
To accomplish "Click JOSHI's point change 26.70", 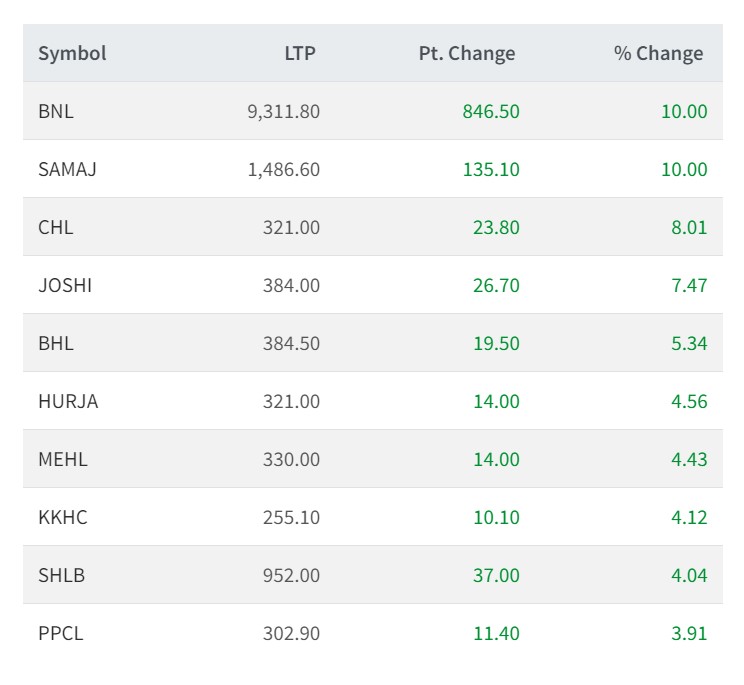I will (496, 285).
